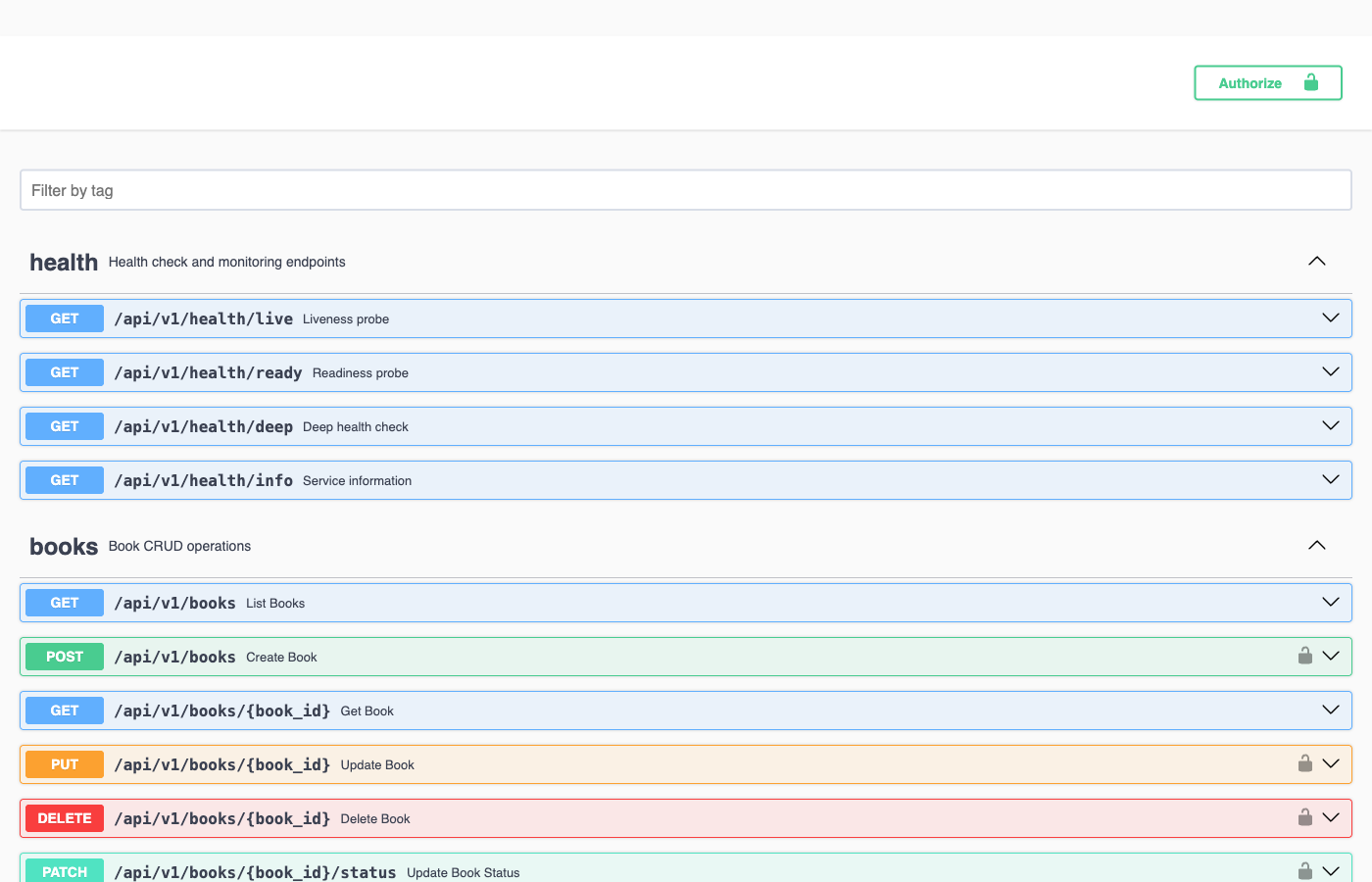Viewport: 1372px width, 882px height.
Task: Click the books section heading
Action: 63,546
